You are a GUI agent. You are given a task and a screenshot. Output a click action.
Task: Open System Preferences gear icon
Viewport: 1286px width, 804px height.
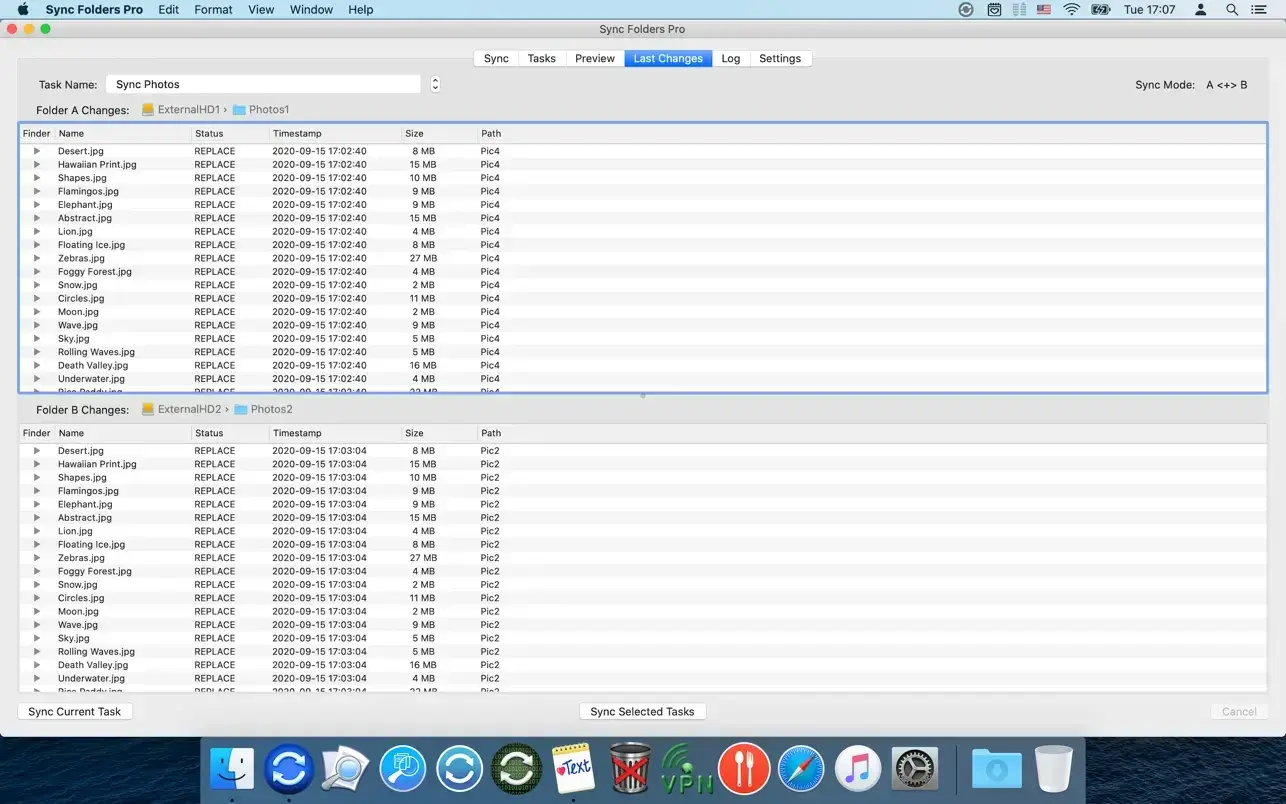(x=914, y=769)
